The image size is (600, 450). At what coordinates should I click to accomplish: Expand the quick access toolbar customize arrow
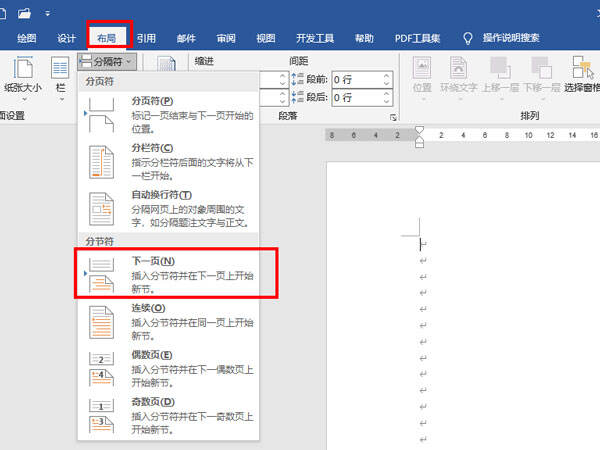(47, 13)
